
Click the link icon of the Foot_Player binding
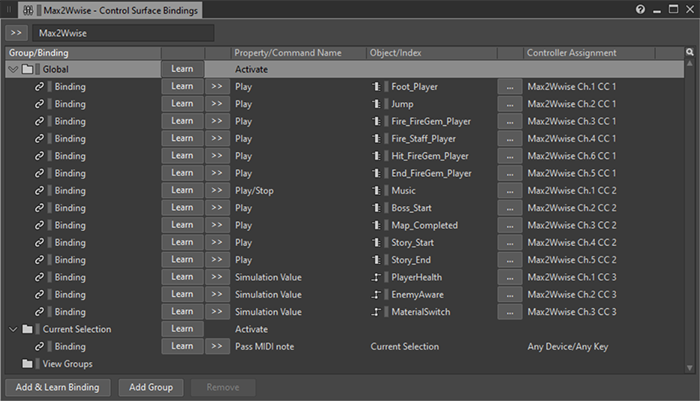coord(39,87)
